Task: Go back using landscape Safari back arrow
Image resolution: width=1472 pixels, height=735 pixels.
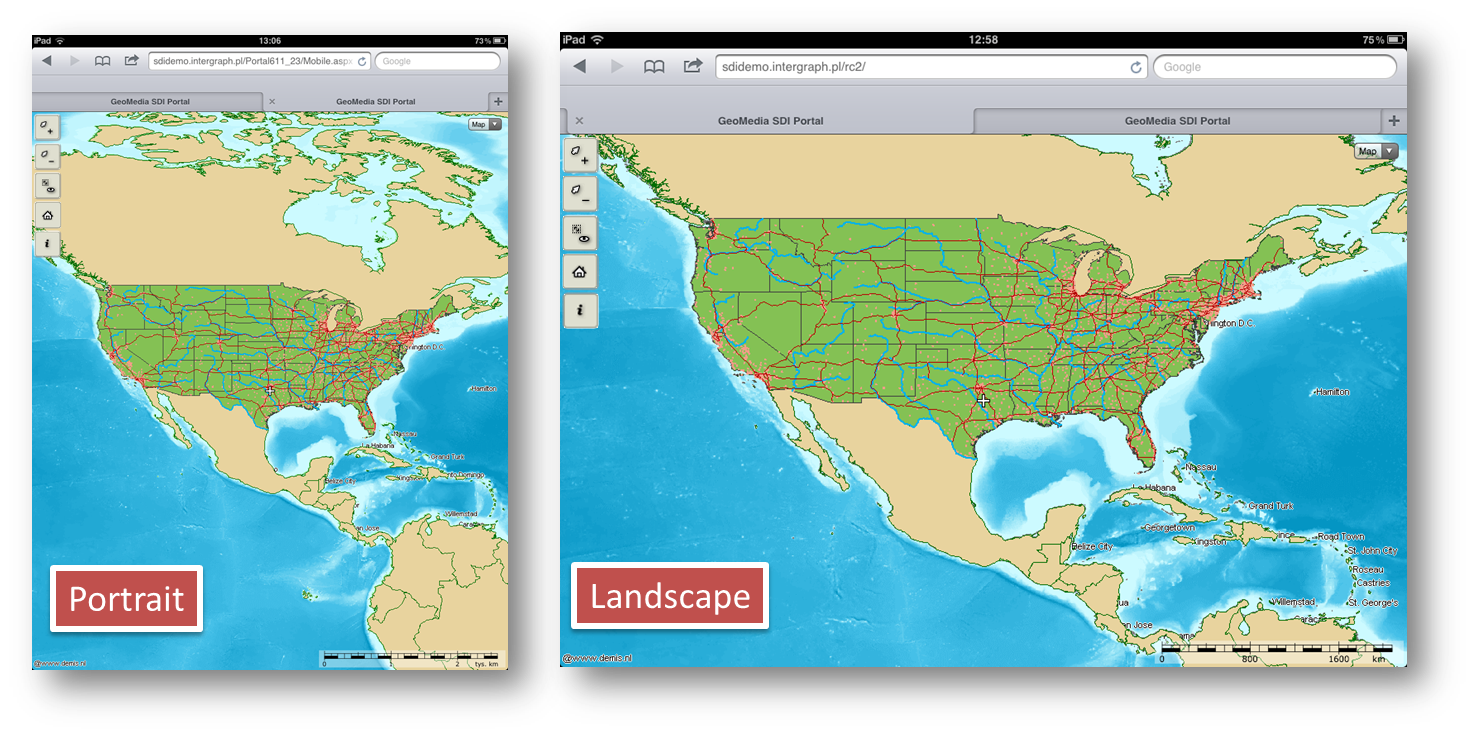Action: click(x=578, y=66)
